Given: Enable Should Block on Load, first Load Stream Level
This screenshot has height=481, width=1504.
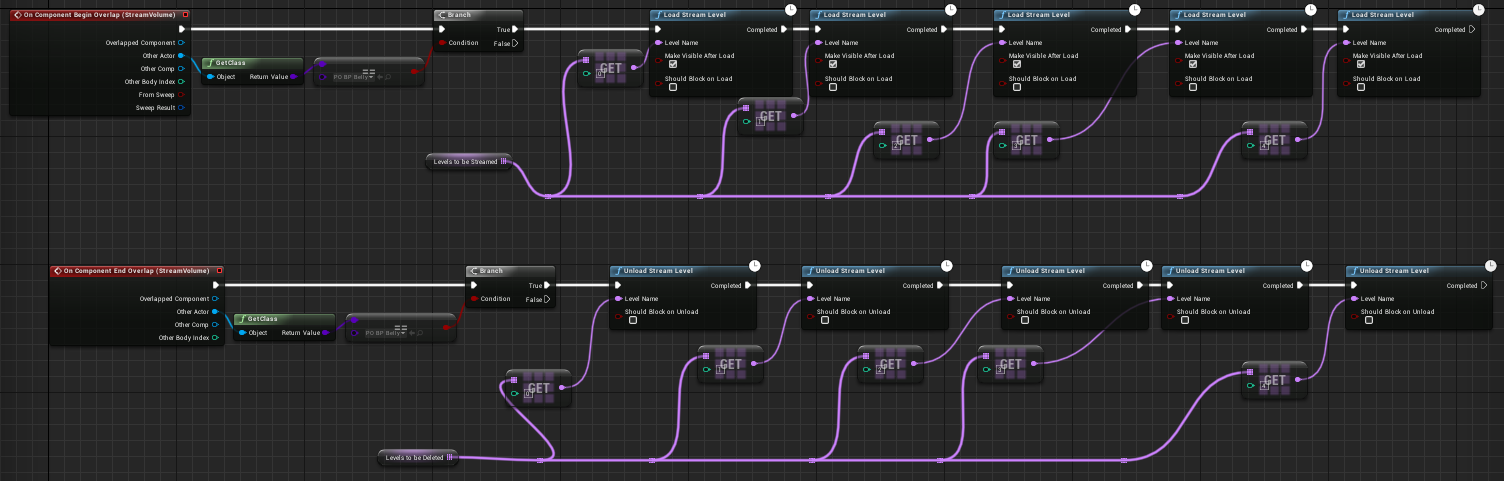Looking at the screenshot, I should [x=672, y=87].
